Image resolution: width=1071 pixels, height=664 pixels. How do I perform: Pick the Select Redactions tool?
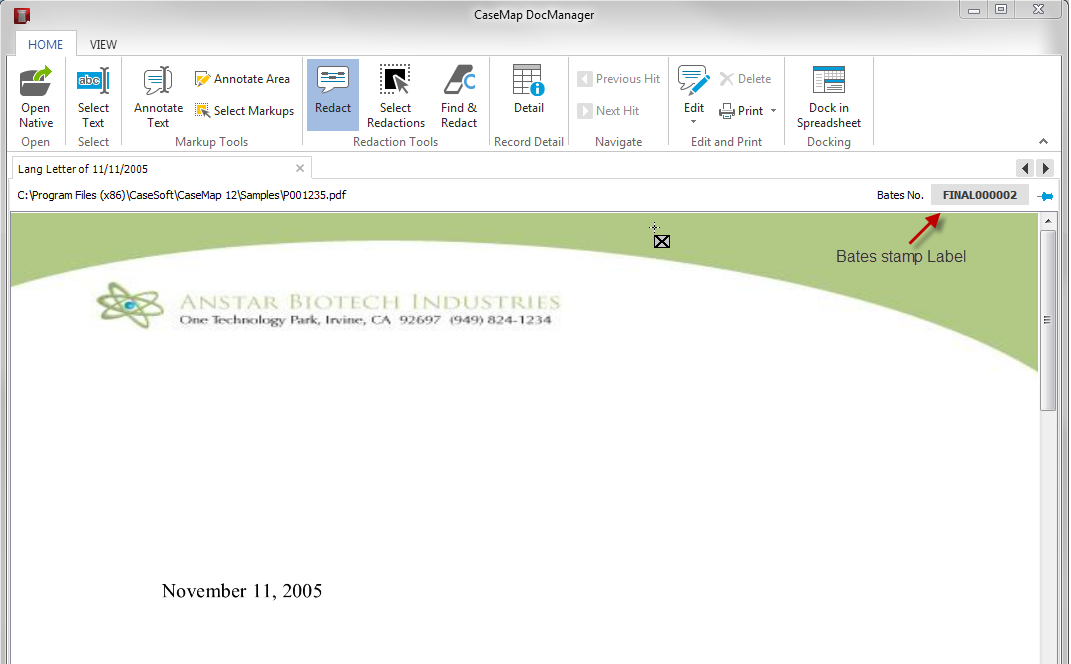pyautogui.click(x=395, y=95)
